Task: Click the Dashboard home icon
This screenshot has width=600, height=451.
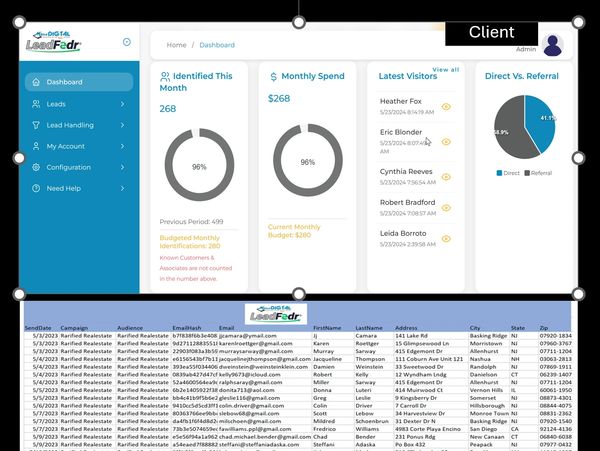Action: [36, 82]
